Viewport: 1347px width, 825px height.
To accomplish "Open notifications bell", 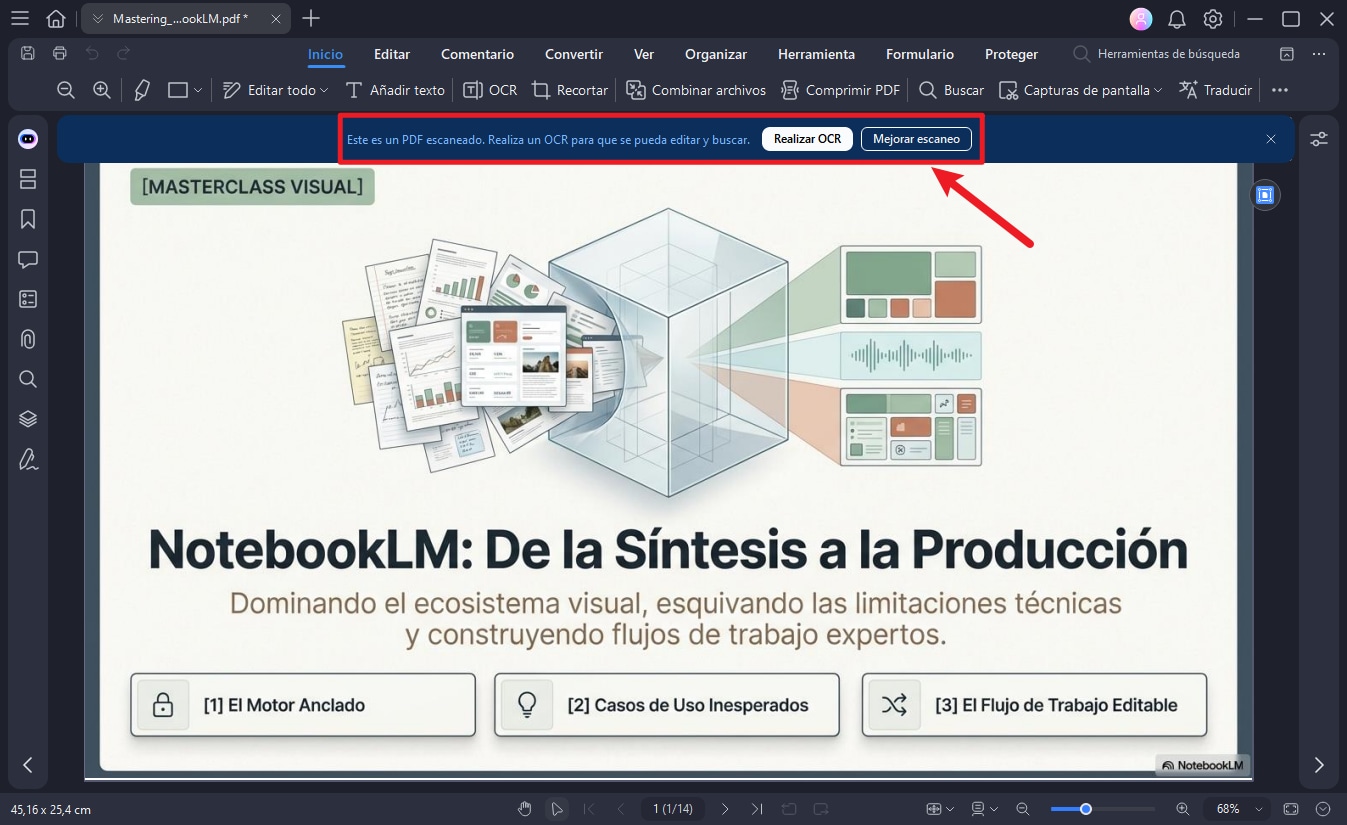I will pos(1177,19).
